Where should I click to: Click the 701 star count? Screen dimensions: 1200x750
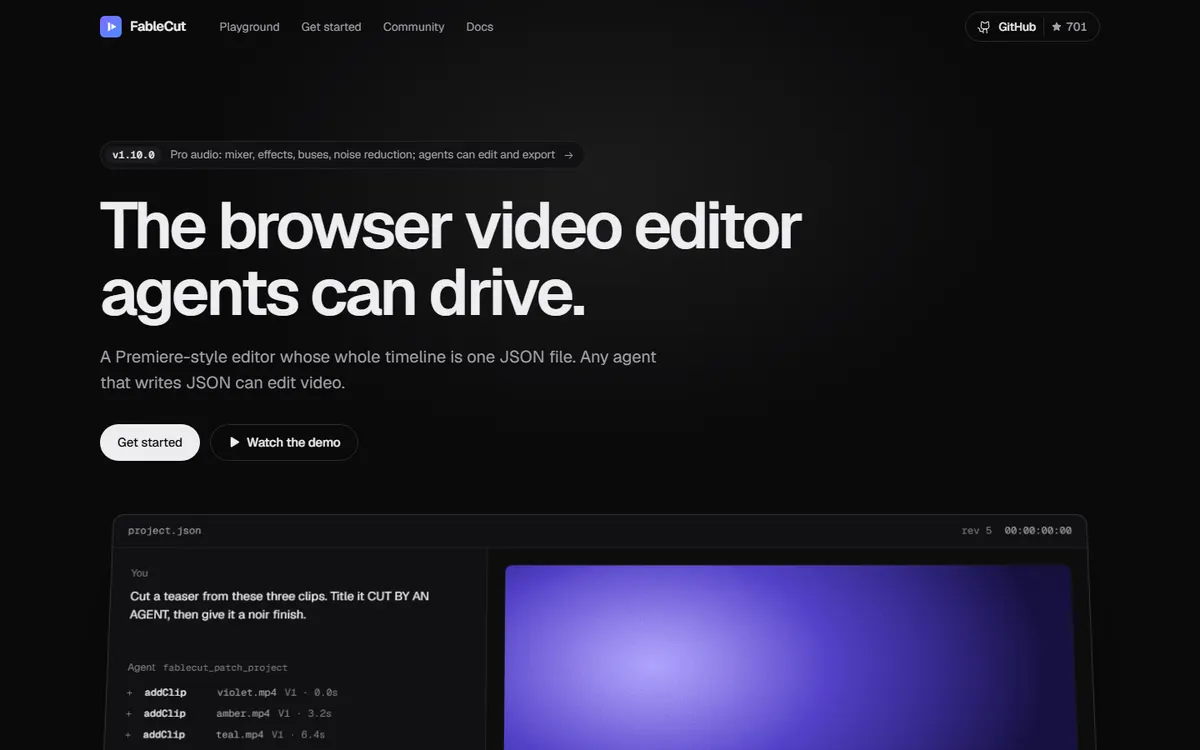pyautogui.click(x=1069, y=27)
